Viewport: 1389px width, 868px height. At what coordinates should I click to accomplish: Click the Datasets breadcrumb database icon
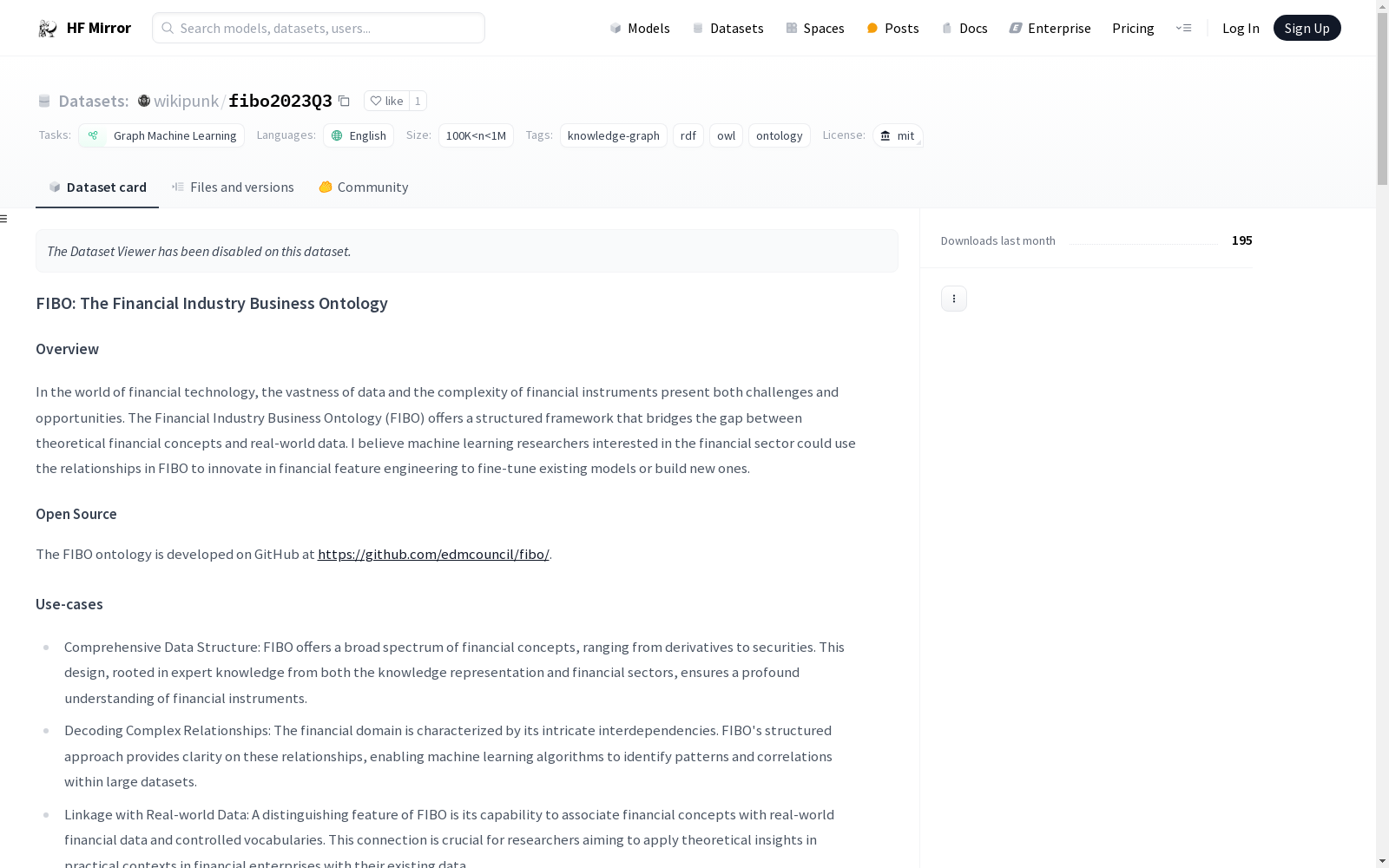tap(44, 101)
